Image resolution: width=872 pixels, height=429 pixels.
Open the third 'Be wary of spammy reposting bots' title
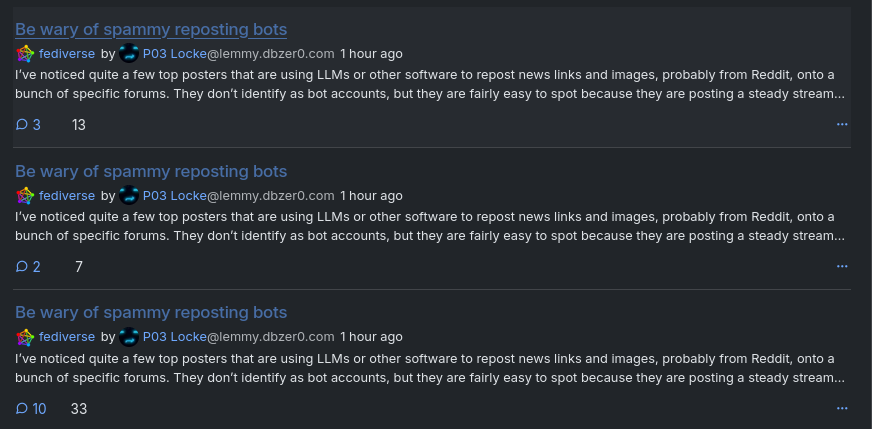coord(151,313)
